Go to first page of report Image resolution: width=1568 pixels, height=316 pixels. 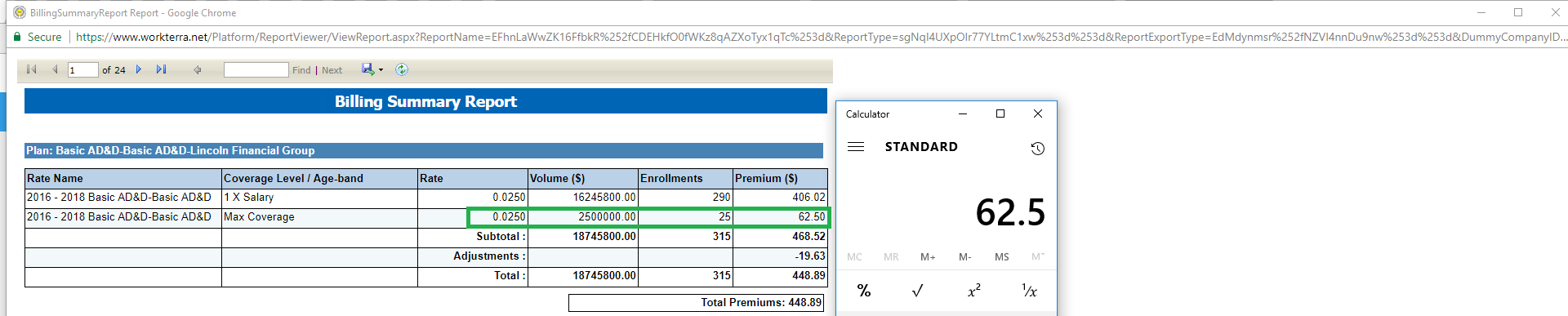pos(32,69)
